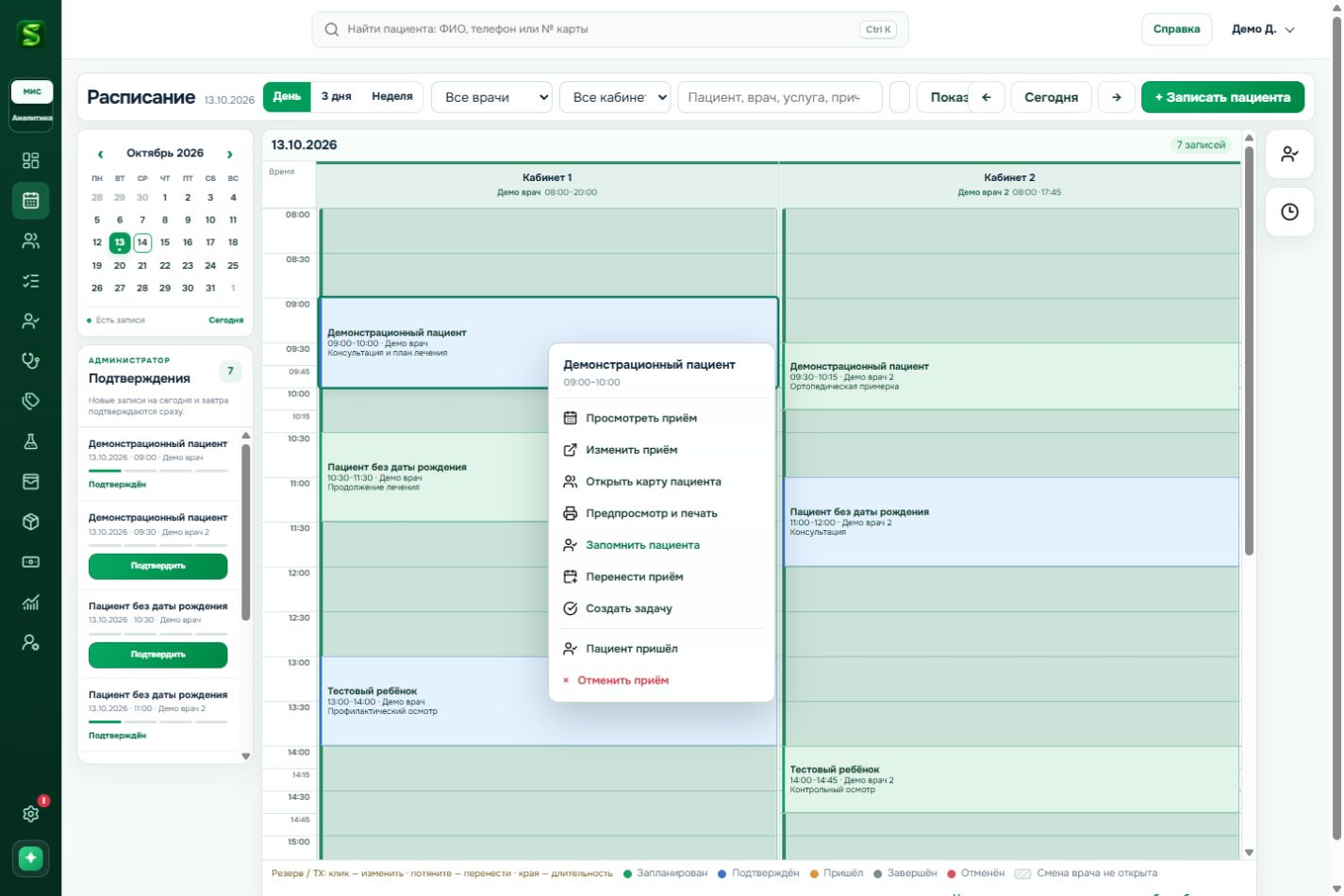Switch schedule view to Неделя
Image resolution: width=1344 pixels, height=896 pixels.
click(392, 96)
